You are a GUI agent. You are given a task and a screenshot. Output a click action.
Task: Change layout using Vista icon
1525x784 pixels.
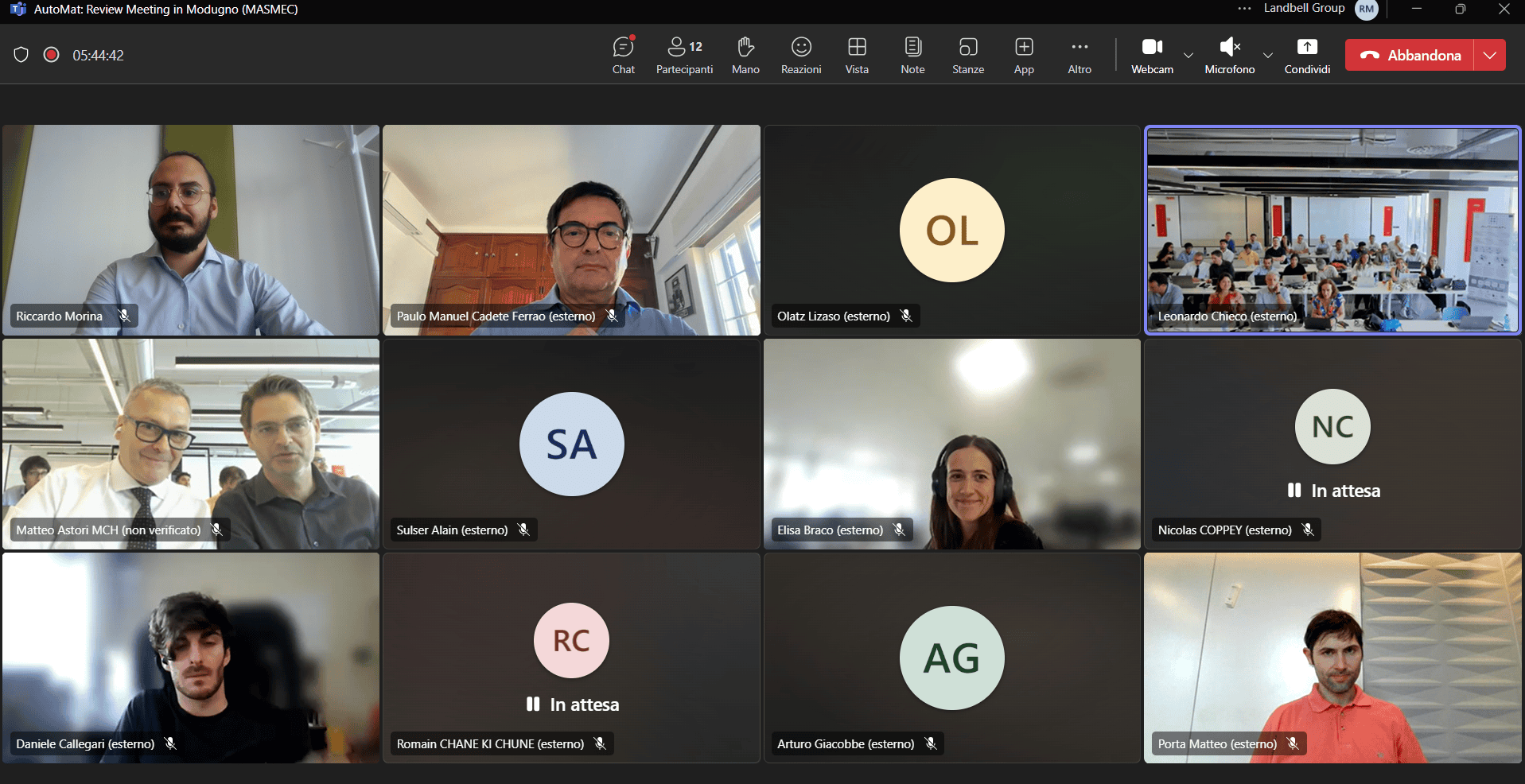pos(857,55)
